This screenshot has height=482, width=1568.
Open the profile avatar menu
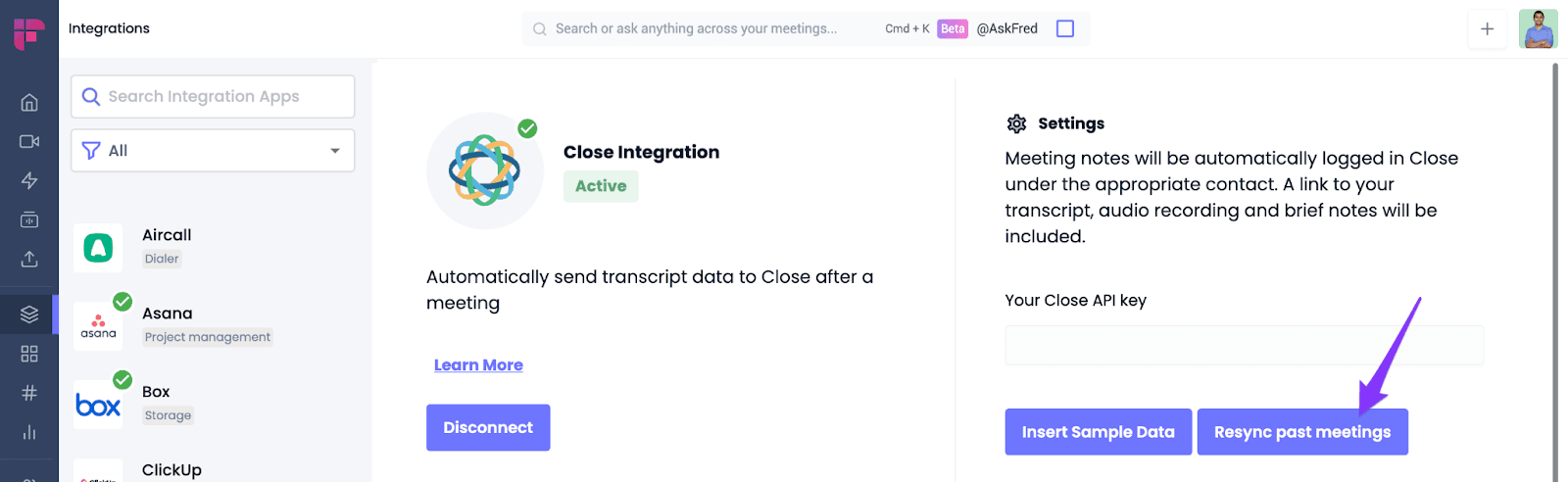pos(1539,28)
